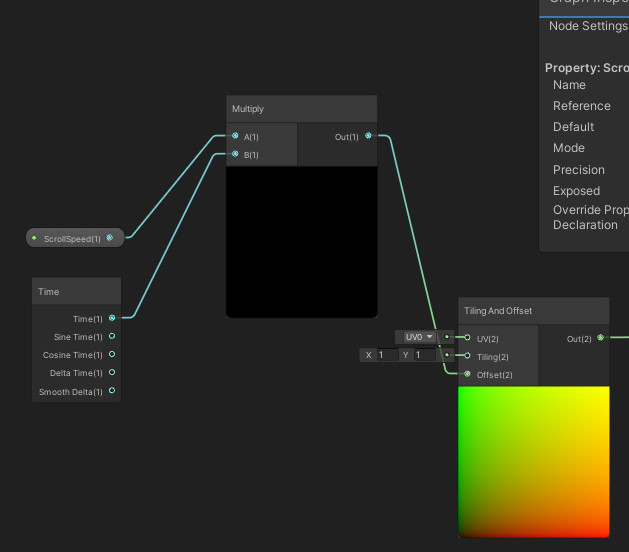Select the Multiply node title bar
This screenshot has height=552, width=629.
click(301, 108)
